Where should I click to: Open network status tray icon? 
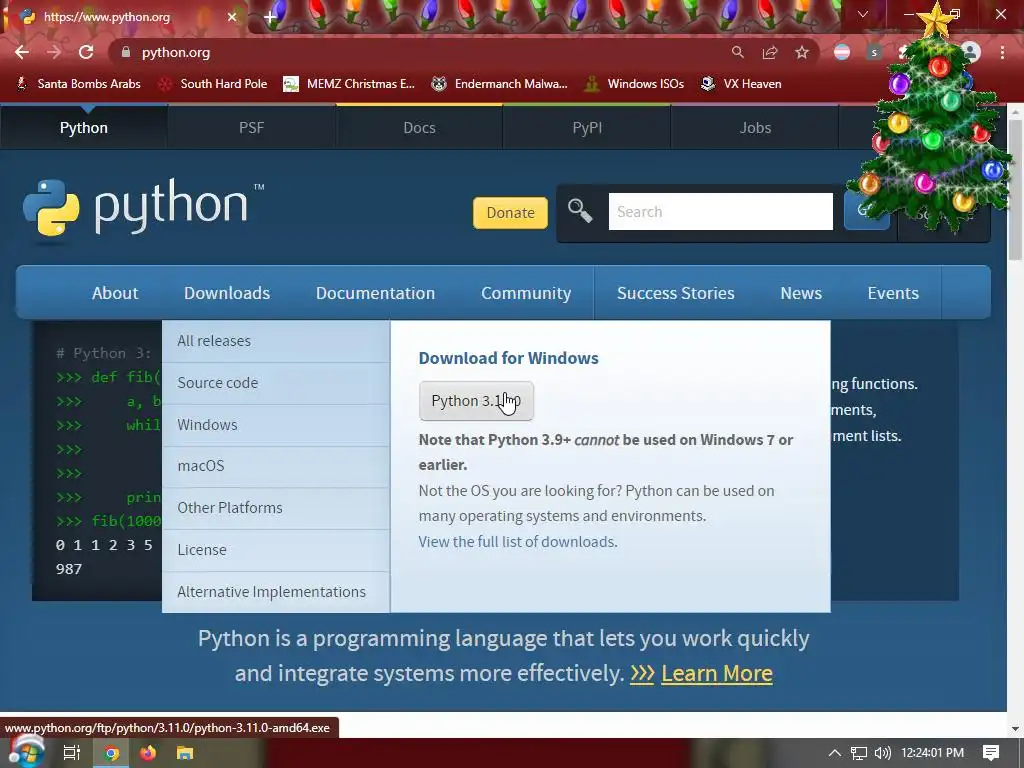(x=859, y=753)
